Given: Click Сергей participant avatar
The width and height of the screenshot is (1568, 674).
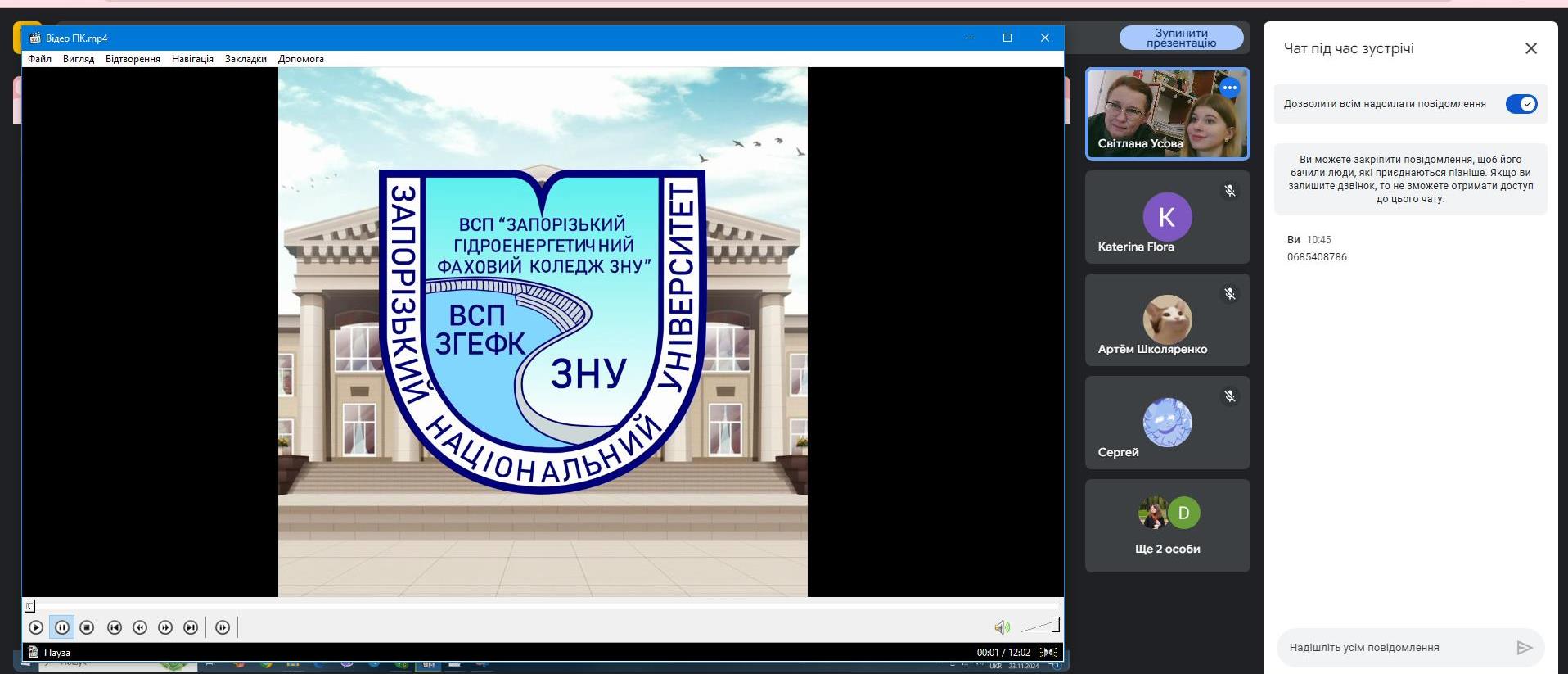Looking at the screenshot, I should [1167, 423].
